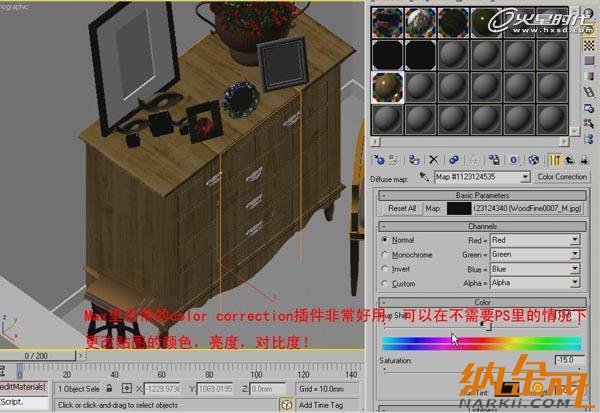
Task: Click X coordinate input field
Action: [x=163, y=389]
